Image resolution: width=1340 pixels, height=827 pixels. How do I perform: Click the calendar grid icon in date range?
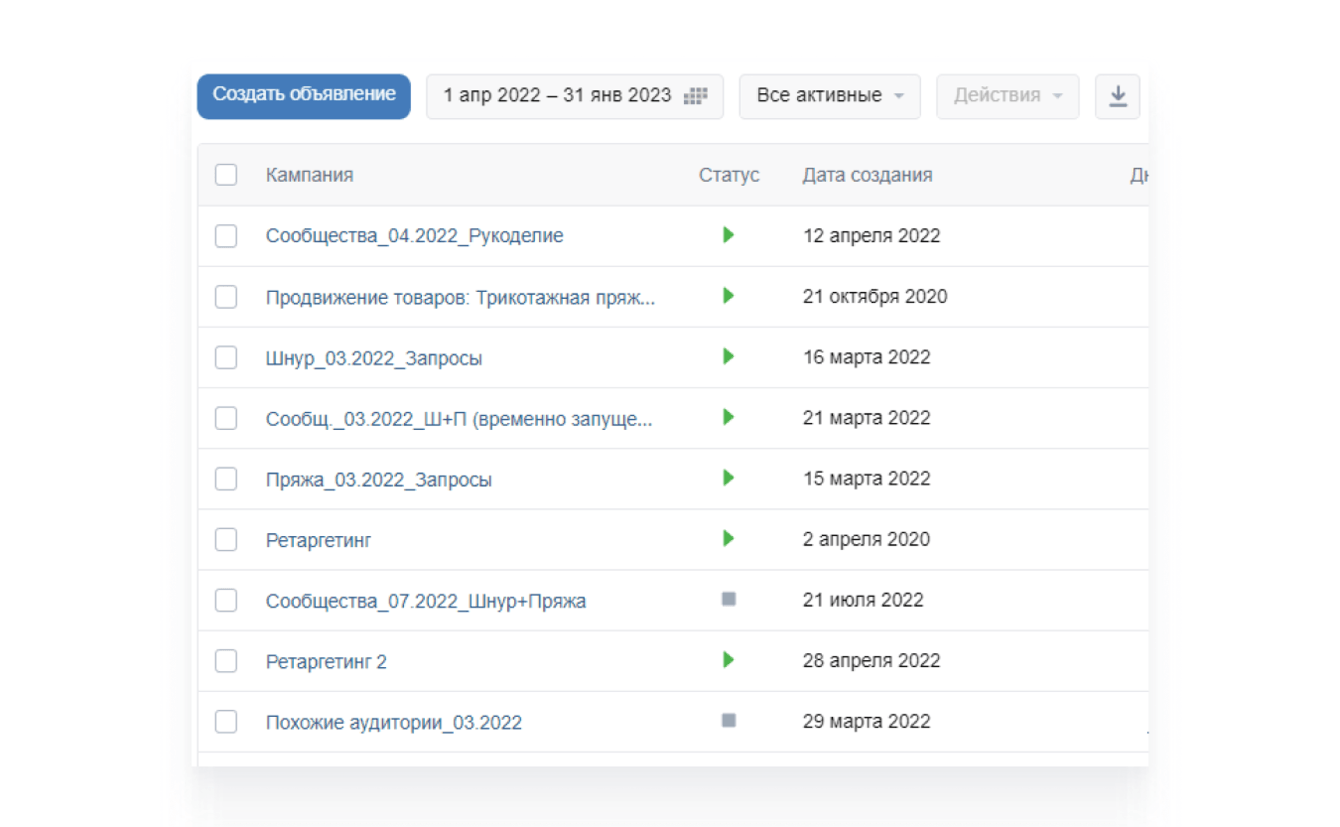click(695, 96)
